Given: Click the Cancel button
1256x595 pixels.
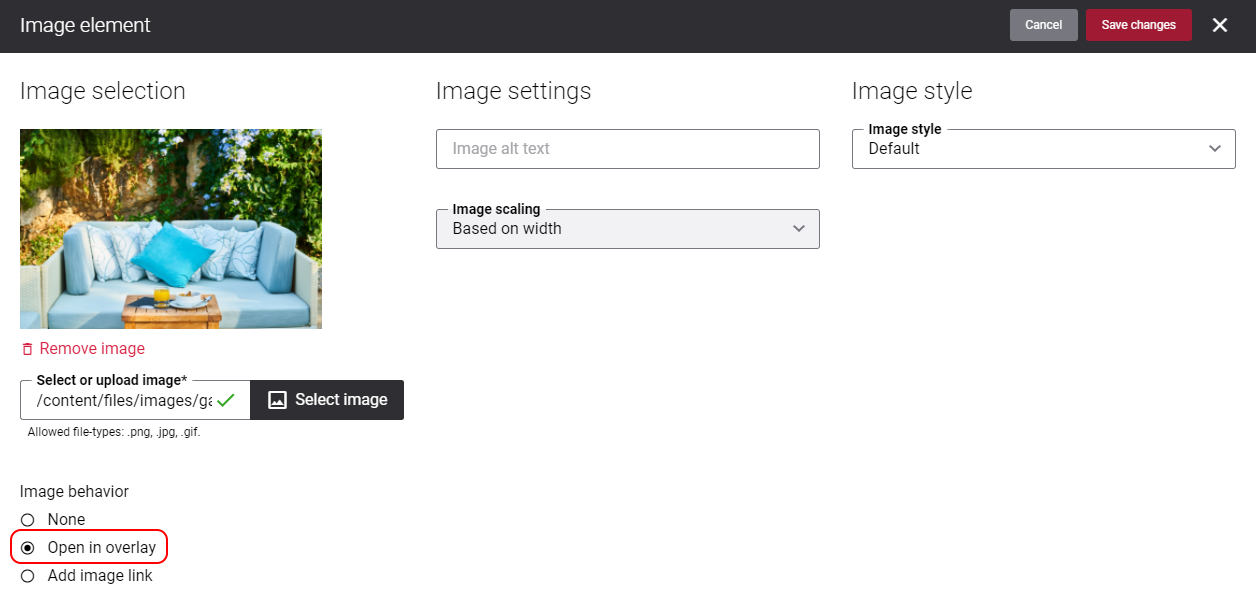Looking at the screenshot, I should coord(1044,25).
